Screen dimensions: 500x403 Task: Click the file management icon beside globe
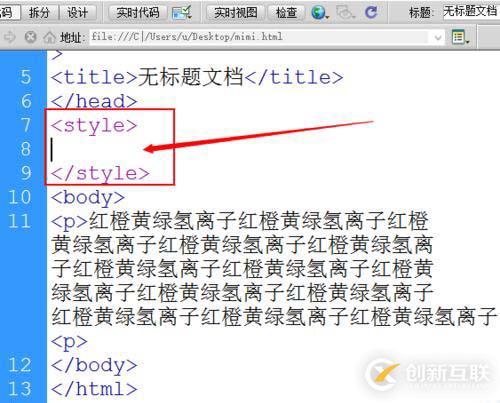(345, 13)
